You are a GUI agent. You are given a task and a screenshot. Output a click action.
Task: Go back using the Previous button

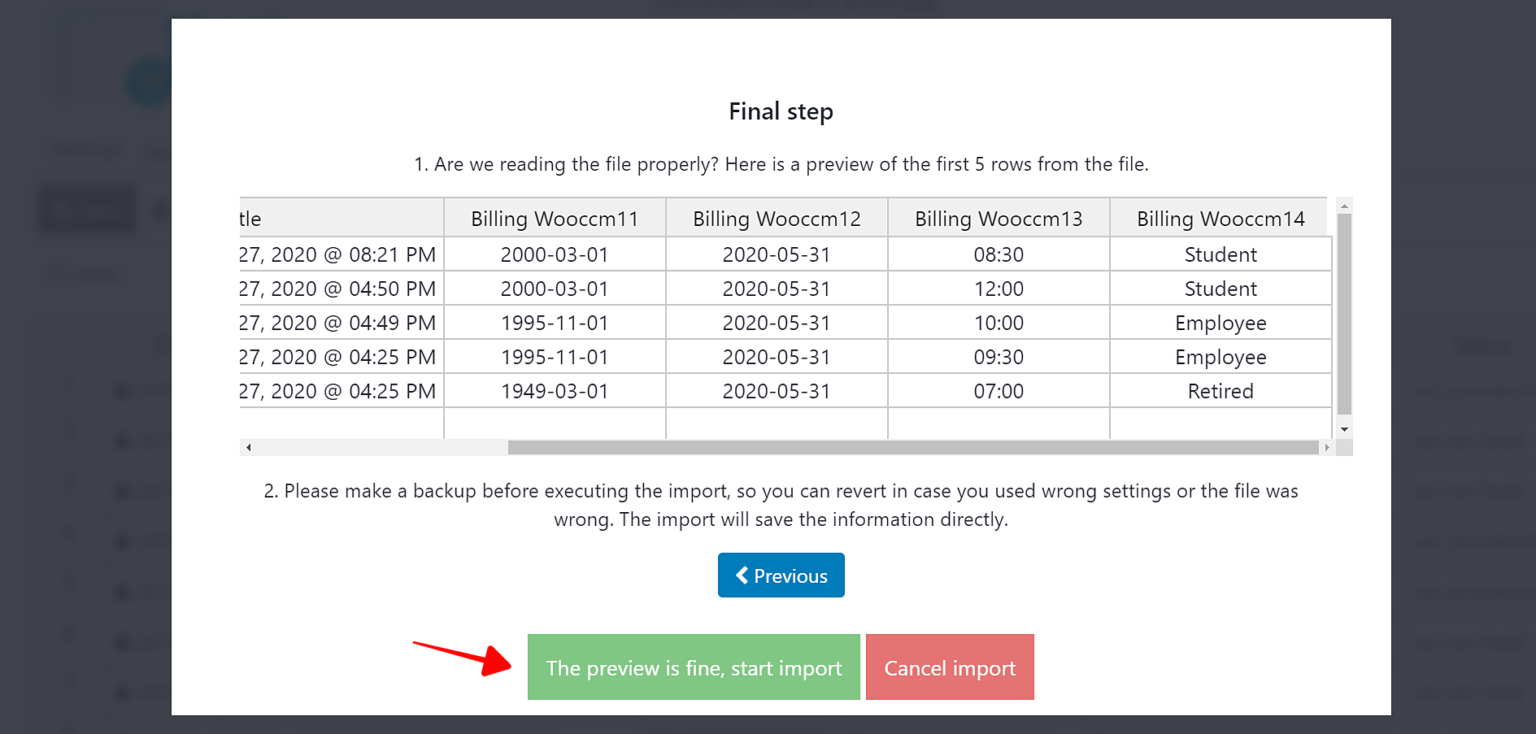point(781,575)
